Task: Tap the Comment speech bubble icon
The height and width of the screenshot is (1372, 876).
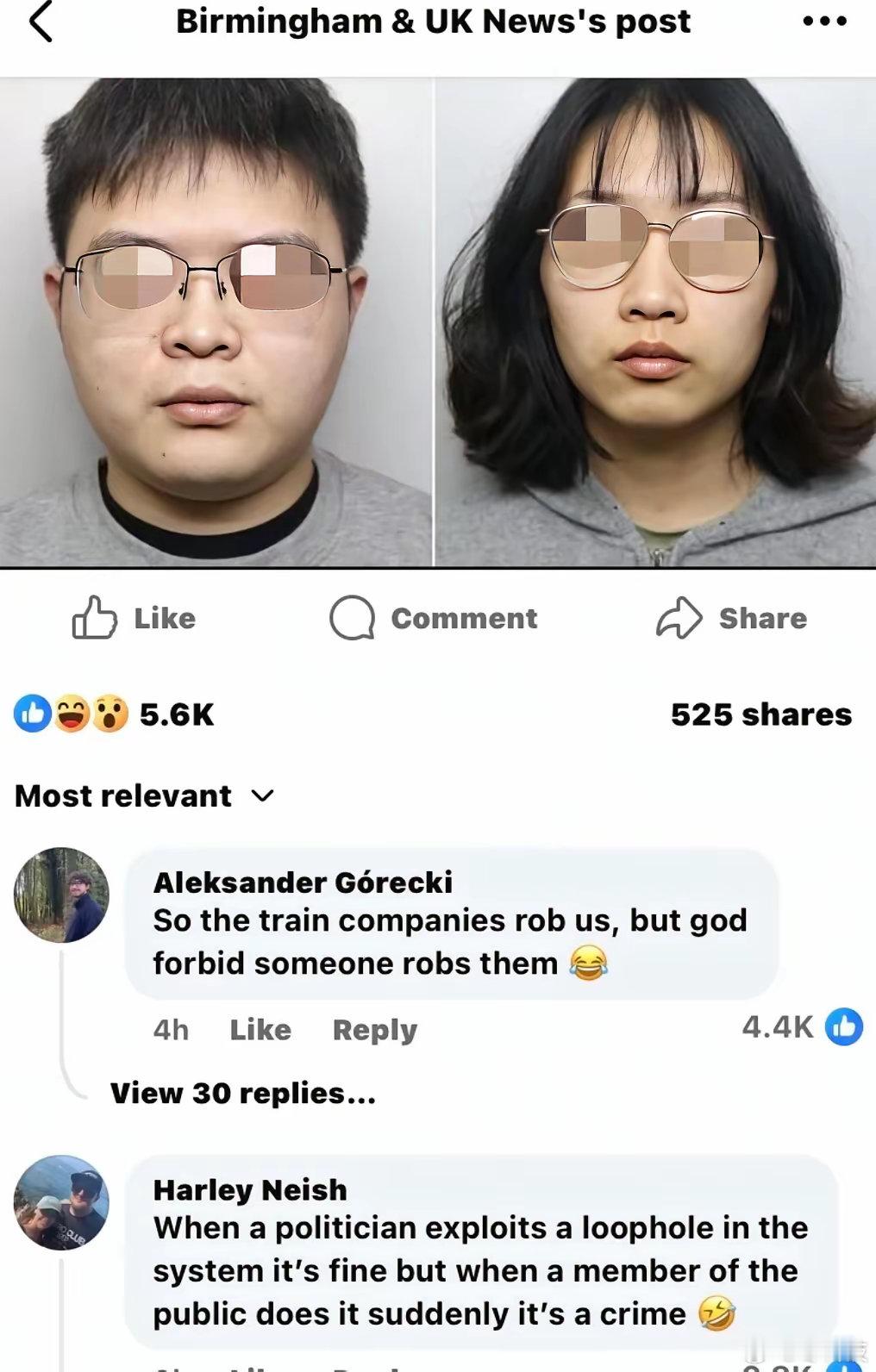Action: click(x=352, y=618)
